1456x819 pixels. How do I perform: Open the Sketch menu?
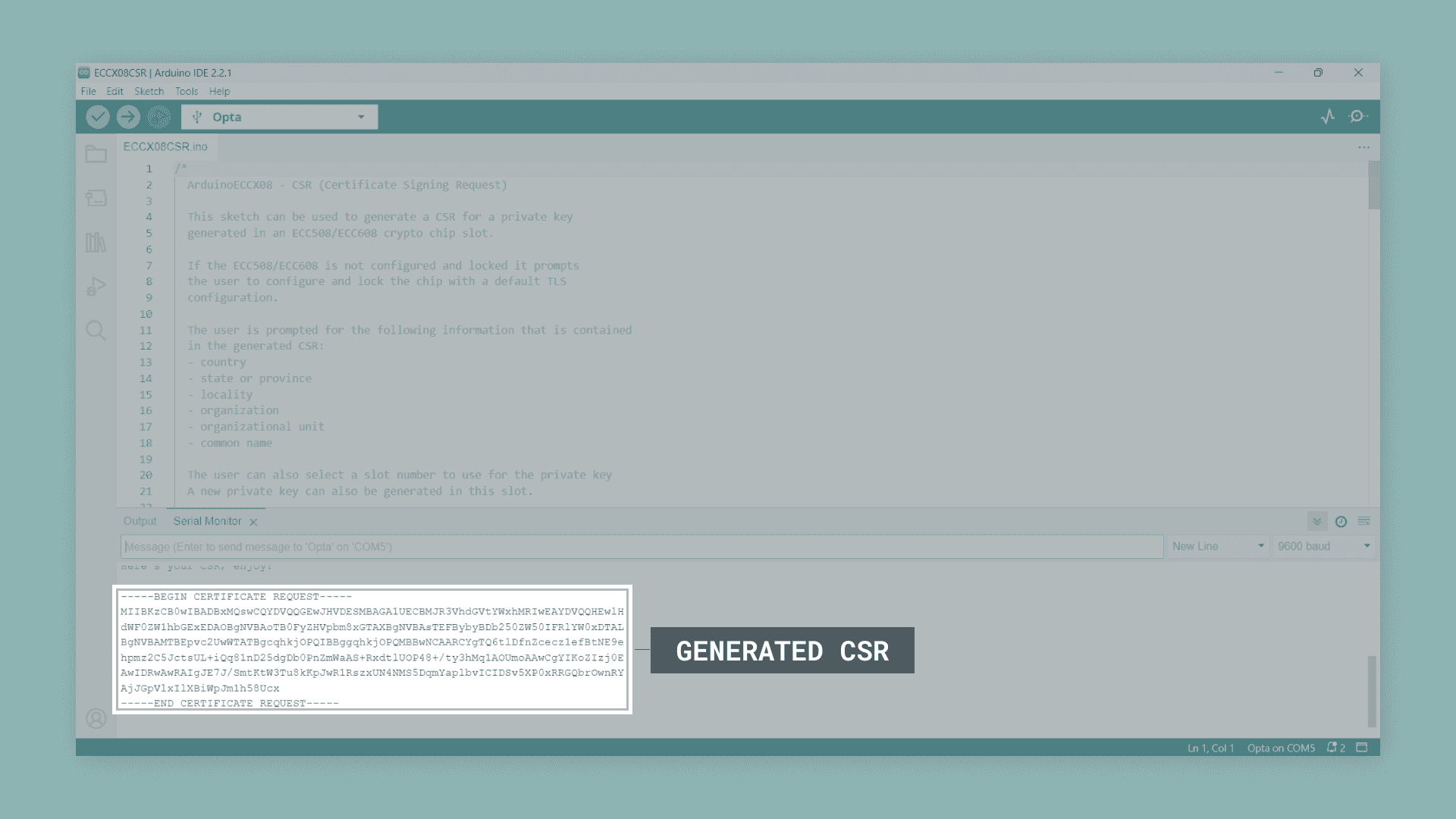149,91
